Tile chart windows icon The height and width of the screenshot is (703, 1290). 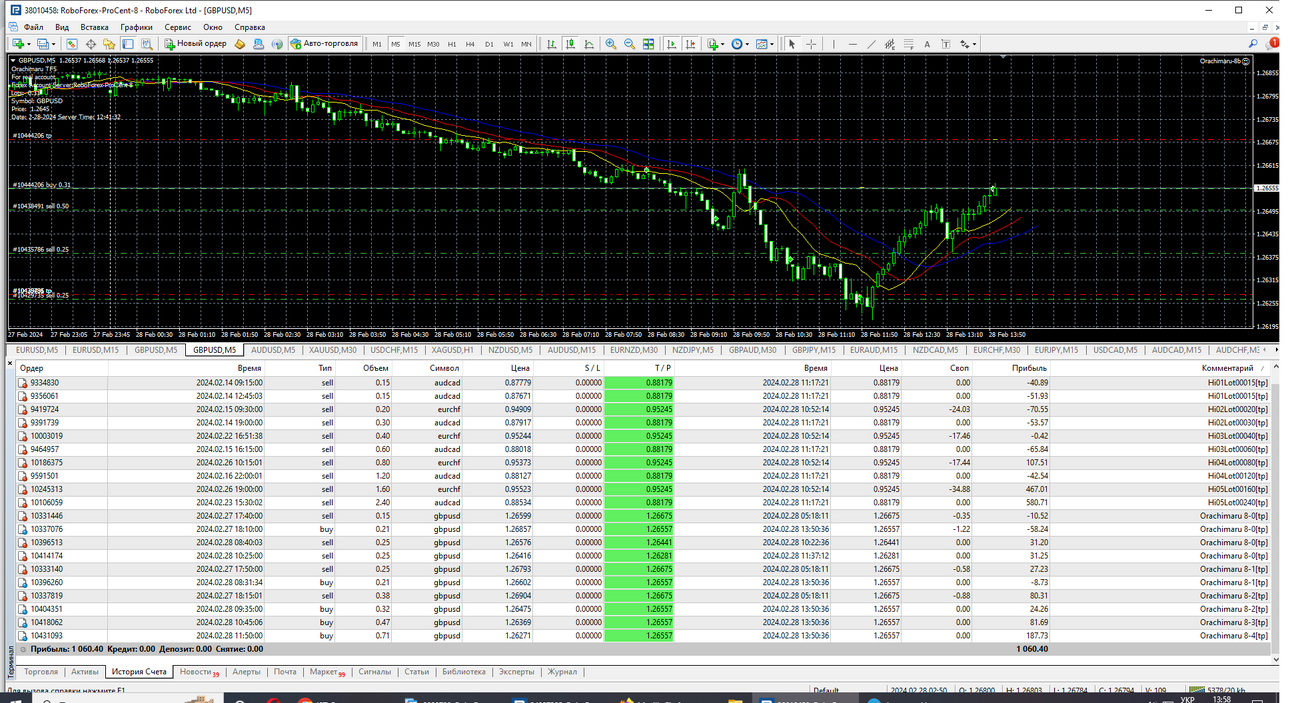(x=648, y=44)
